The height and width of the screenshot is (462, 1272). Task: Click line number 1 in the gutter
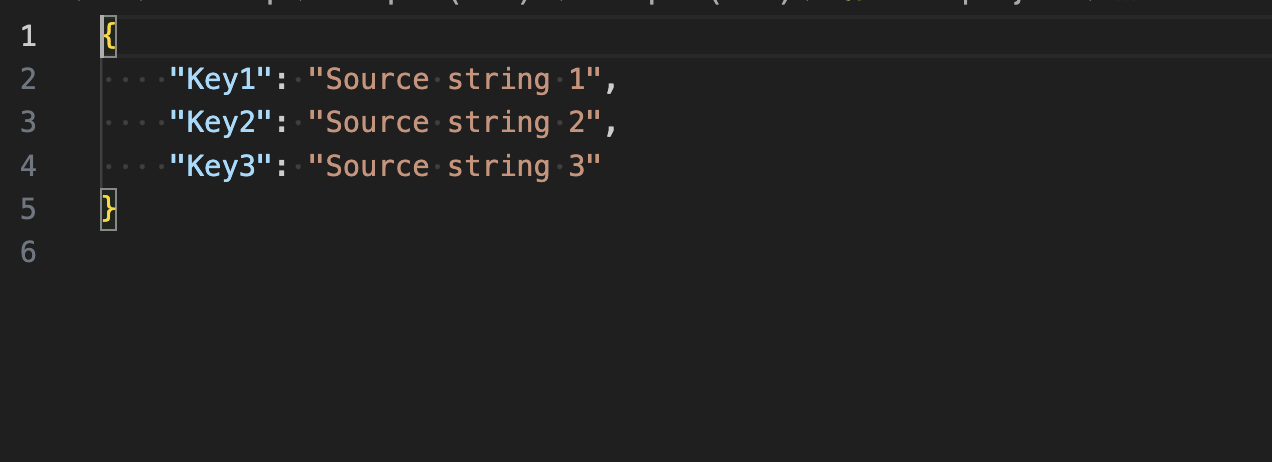pyautogui.click(x=28, y=36)
